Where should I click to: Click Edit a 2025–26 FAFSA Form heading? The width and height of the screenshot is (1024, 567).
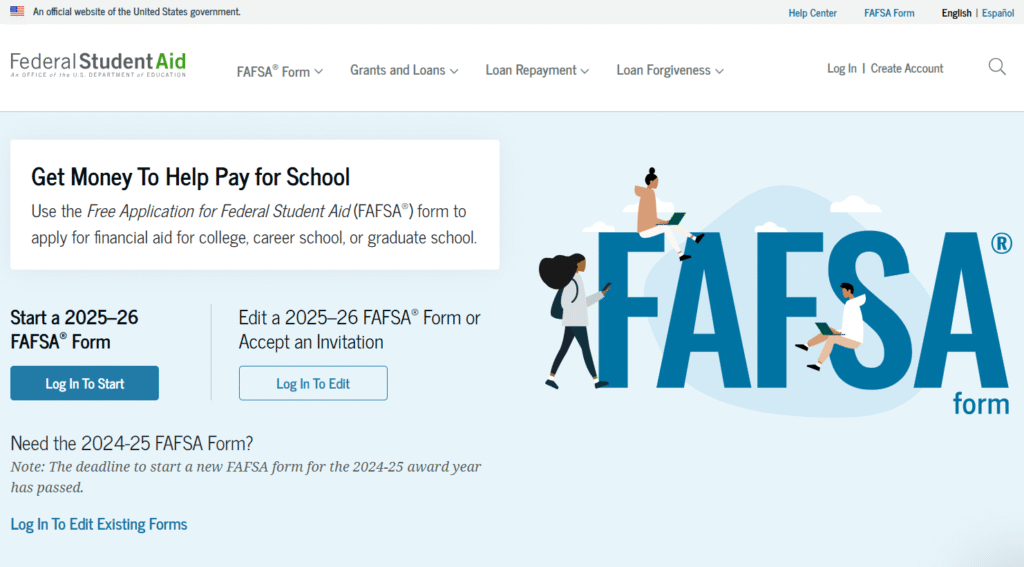point(359,329)
